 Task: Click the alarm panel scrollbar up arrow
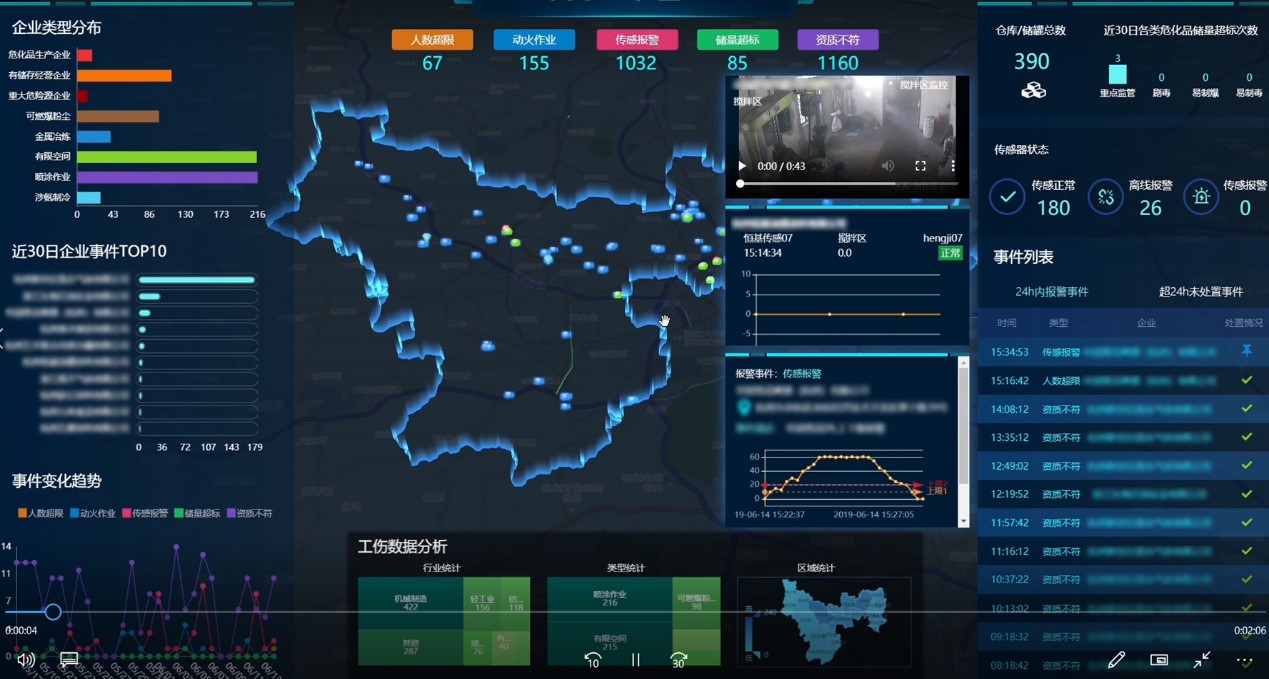click(964, 364)
